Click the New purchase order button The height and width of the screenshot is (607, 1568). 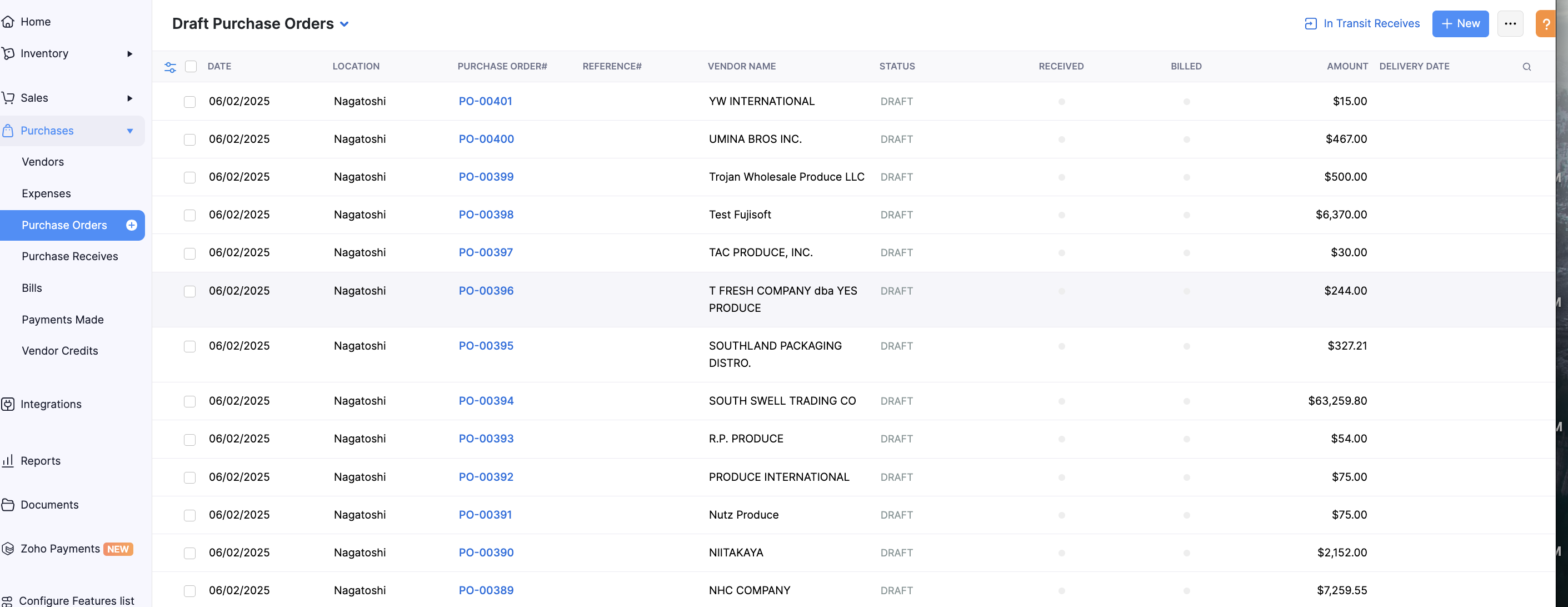point(1460,24)
